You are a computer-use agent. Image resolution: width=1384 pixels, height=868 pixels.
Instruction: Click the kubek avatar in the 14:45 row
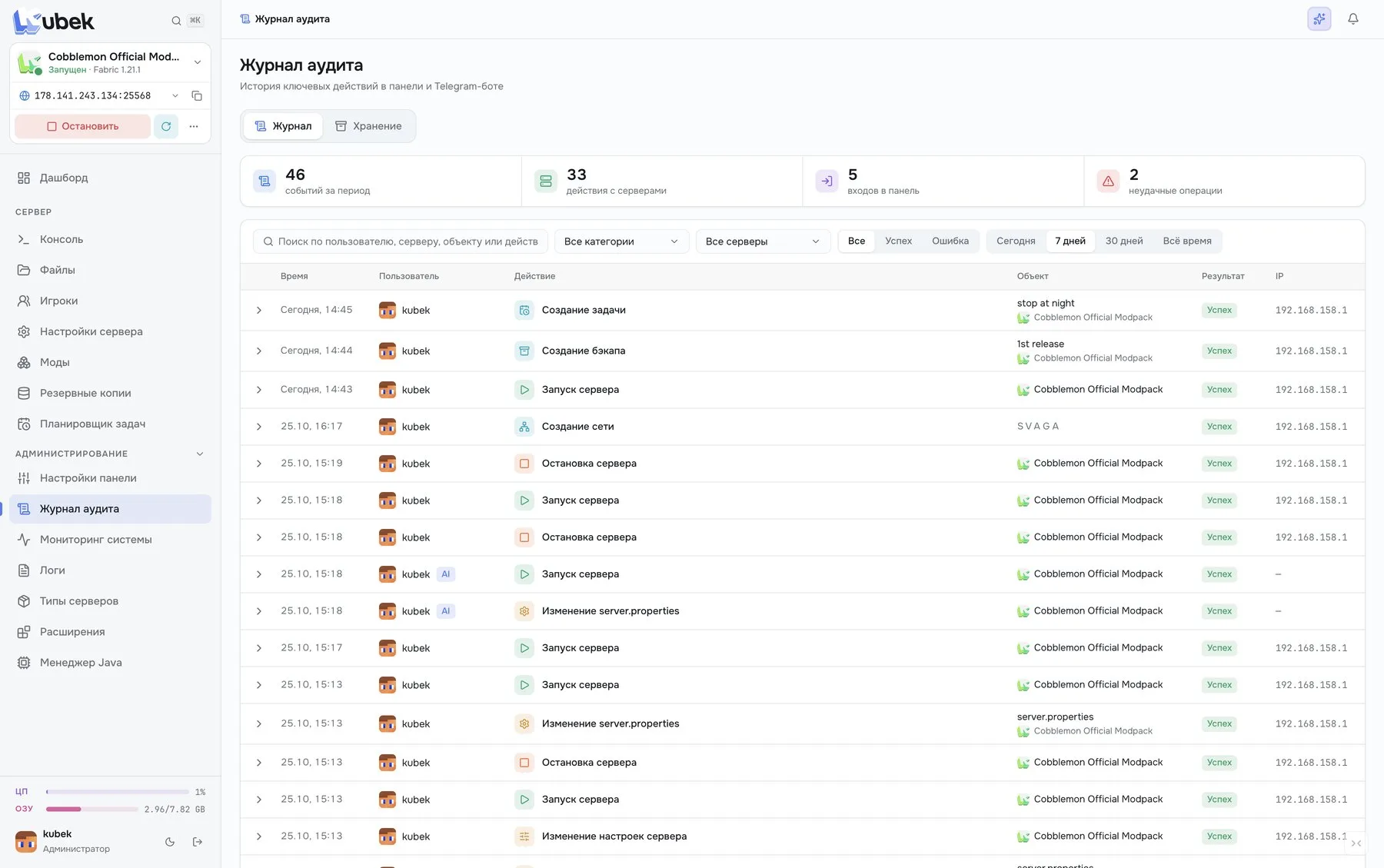point(388,311)
